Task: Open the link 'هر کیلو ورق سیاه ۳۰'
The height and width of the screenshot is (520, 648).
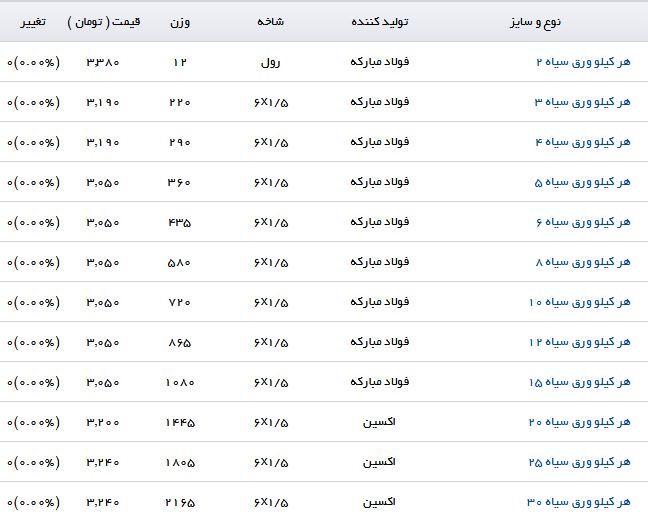Action: pos(579,503)
